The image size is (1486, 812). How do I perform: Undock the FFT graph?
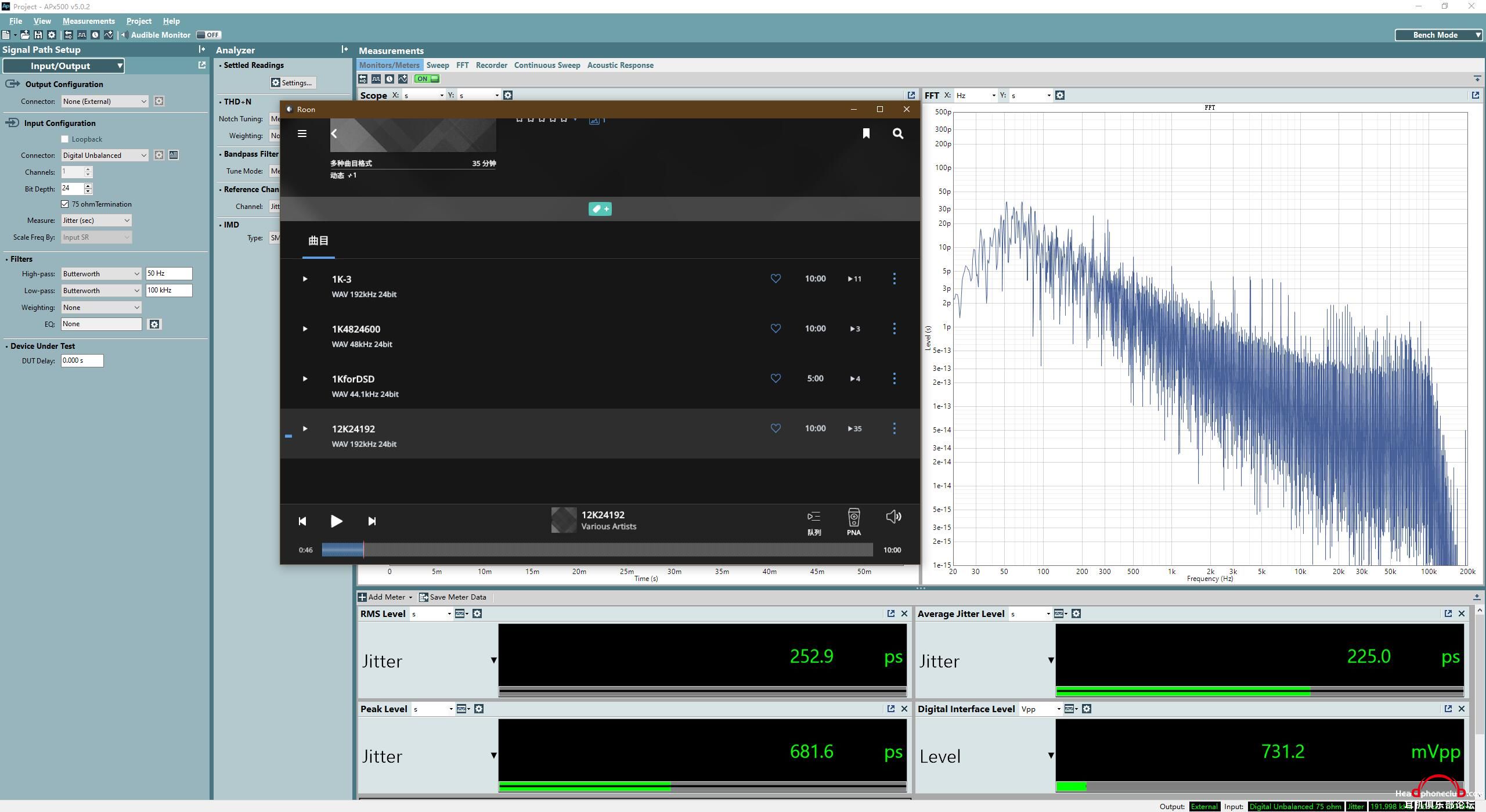[1475, 95]
